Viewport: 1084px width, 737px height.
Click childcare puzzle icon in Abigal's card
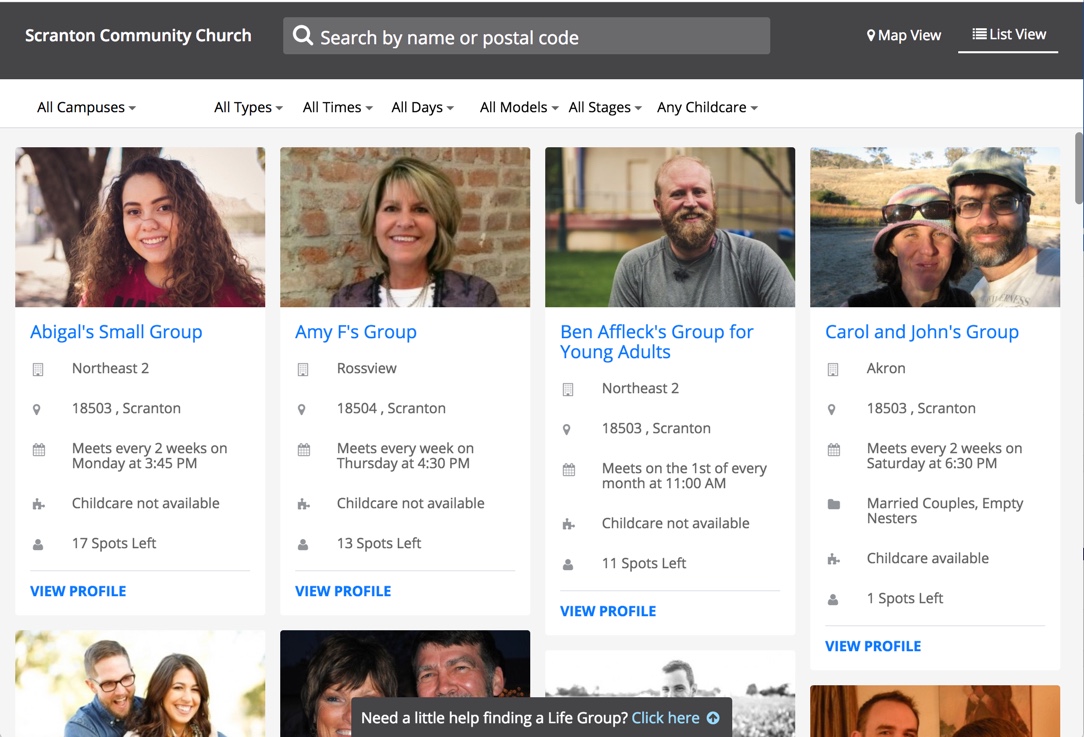click(39, 504)
